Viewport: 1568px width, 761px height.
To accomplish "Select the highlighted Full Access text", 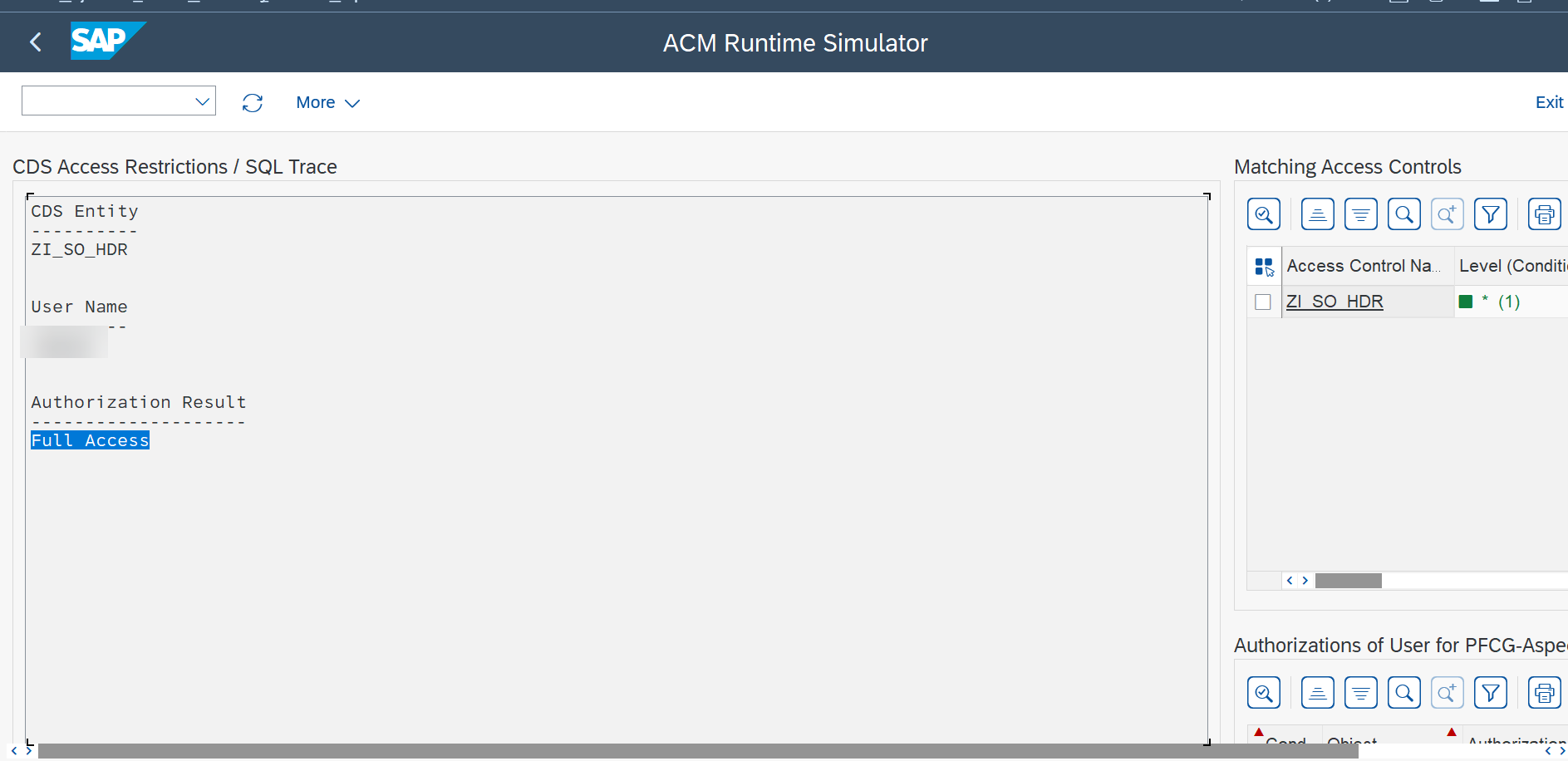I will pos(90,440).
